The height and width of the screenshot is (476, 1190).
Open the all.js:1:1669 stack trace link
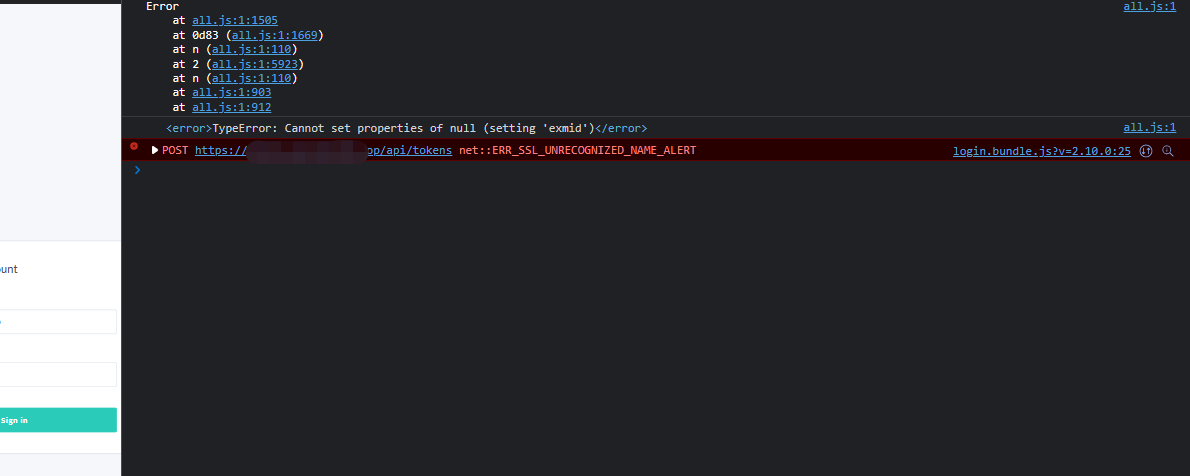coord(275,35)
